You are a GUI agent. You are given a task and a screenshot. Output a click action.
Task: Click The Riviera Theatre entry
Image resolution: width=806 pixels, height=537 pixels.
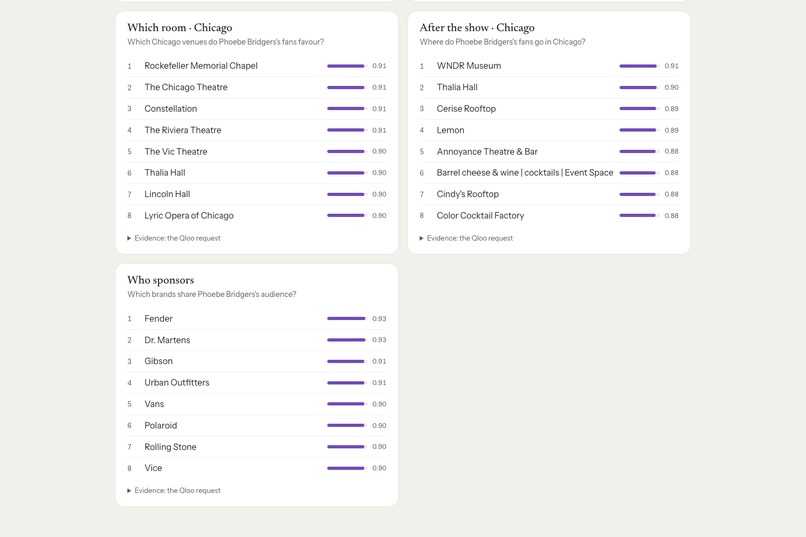pyautogui.click(x=257, y=130)
